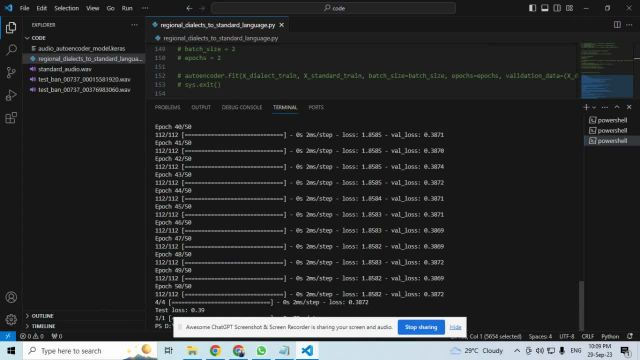Open the Go menu
Screen dimensions: 640x360
110,8
